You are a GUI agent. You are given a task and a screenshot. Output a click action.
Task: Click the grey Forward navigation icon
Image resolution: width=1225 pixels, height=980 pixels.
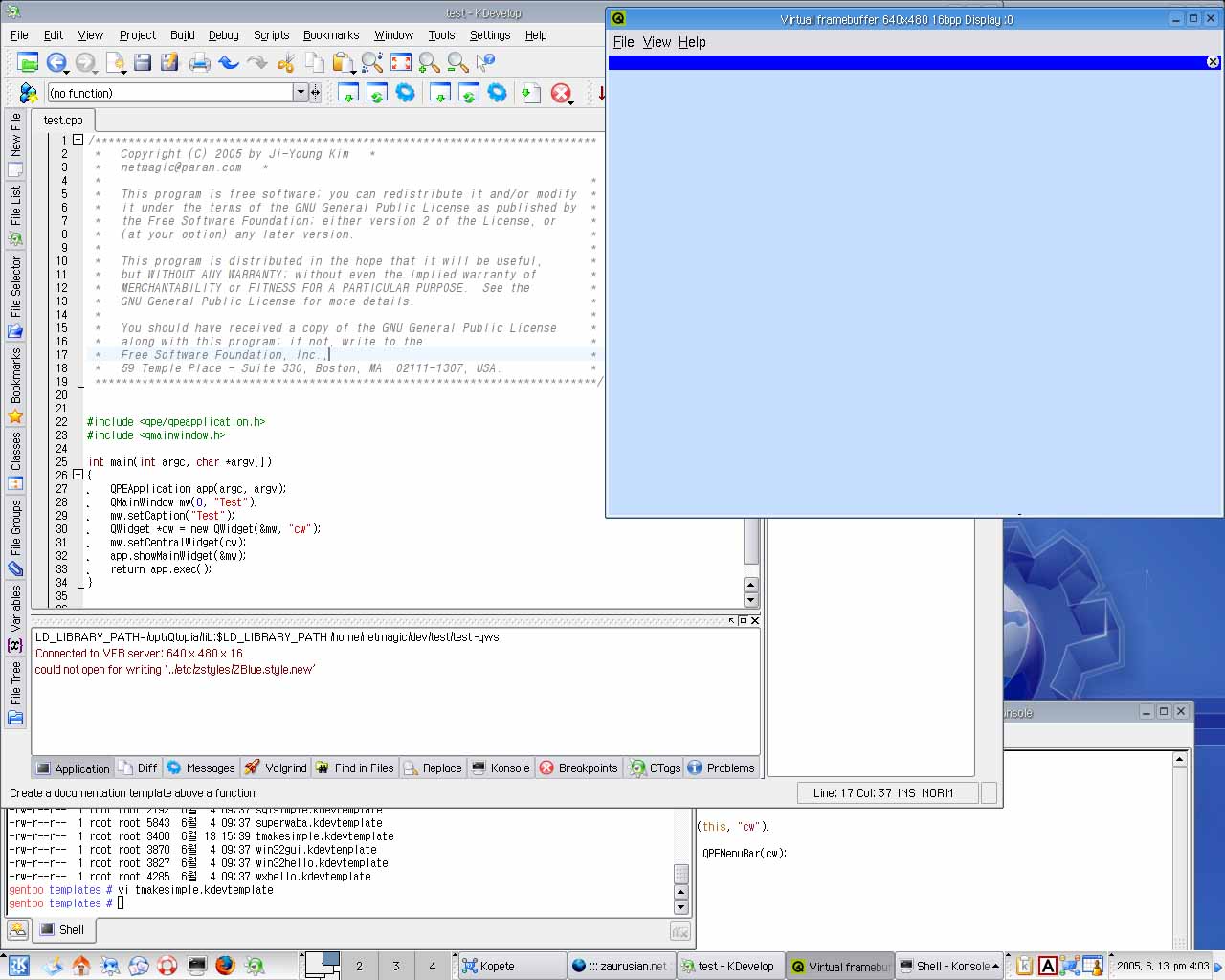click(85, 62)
